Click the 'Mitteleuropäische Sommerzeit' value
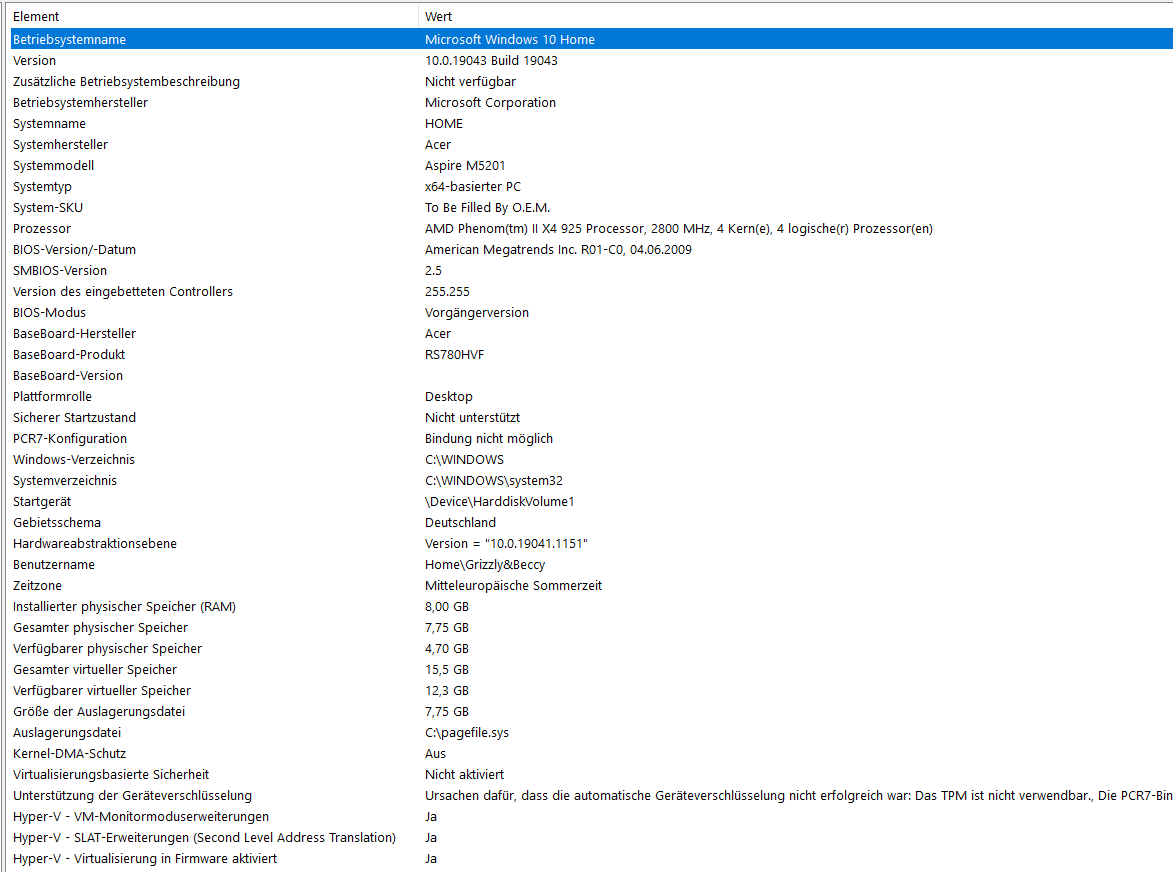 coord(514,586)
